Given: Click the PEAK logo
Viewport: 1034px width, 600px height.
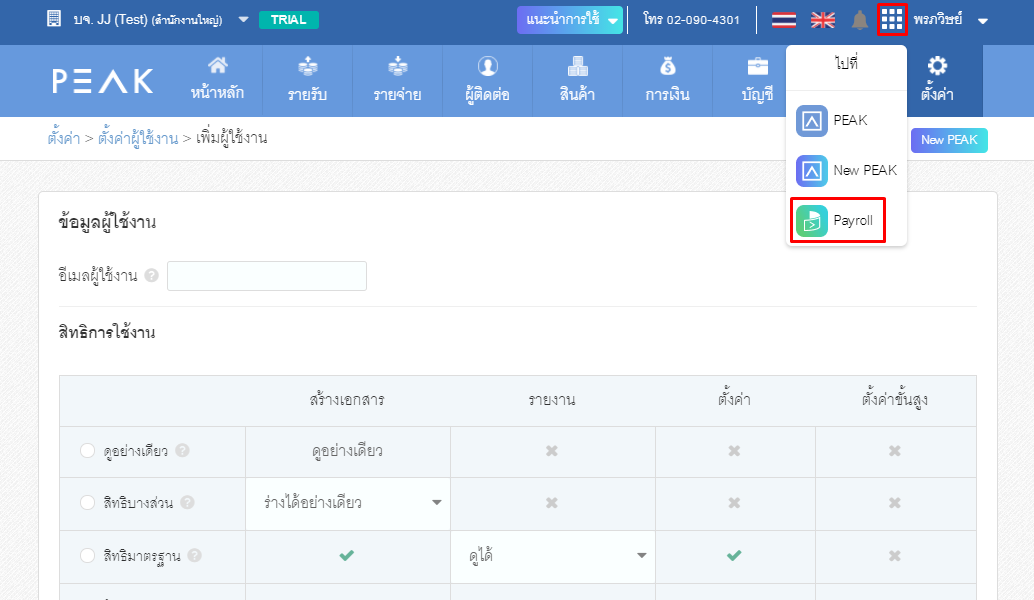Looking at the screenshot, I should 103,81.
